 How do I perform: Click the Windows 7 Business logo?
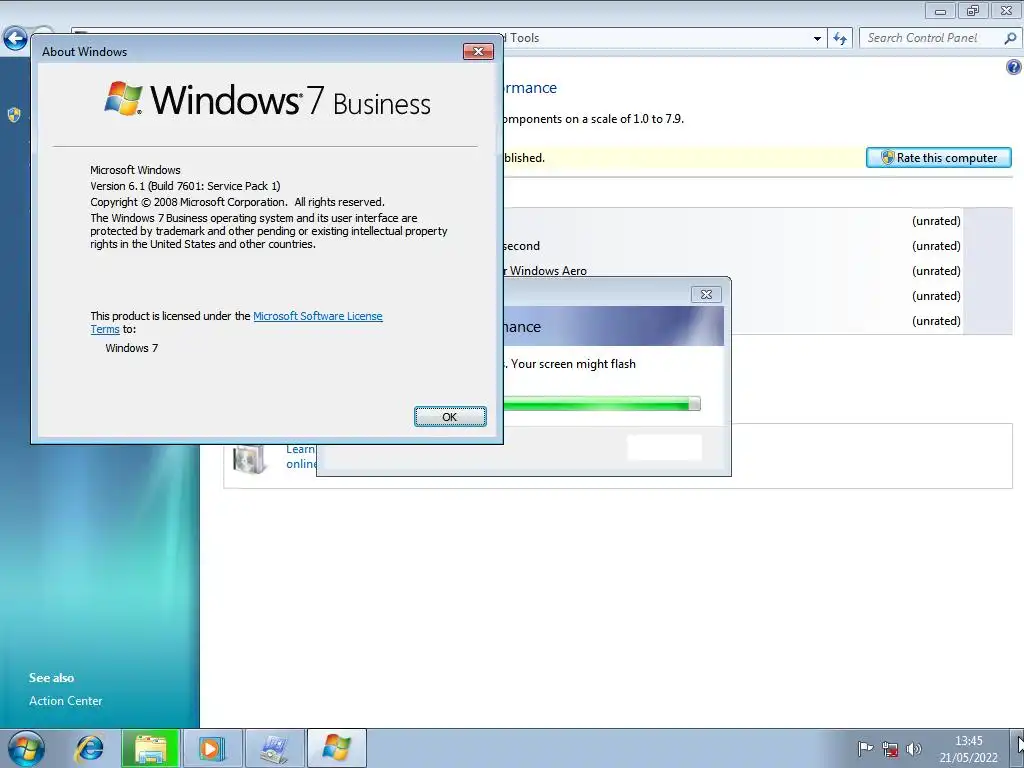(268, 100)
